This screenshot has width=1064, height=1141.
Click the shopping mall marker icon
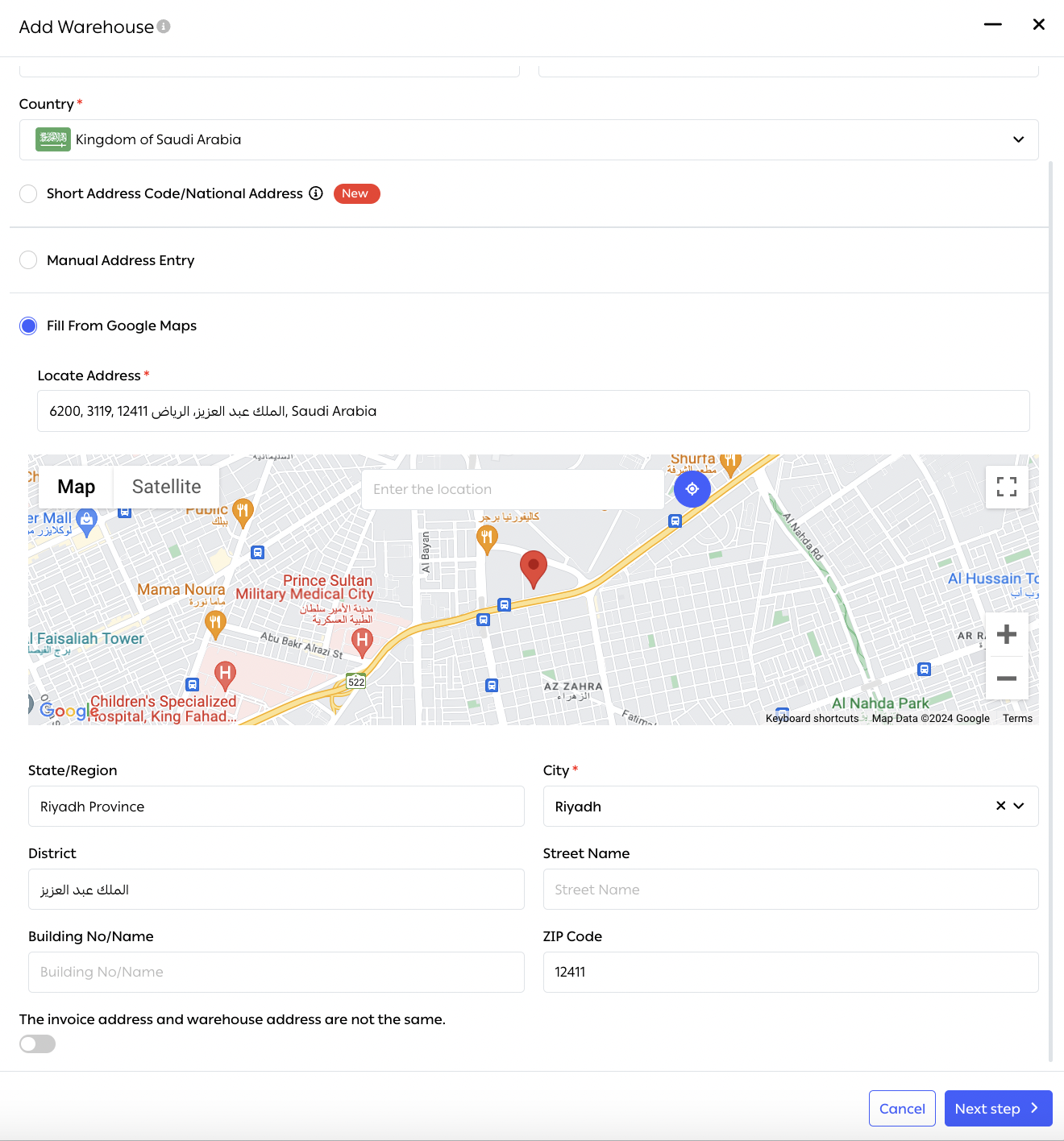click(86, 522)
